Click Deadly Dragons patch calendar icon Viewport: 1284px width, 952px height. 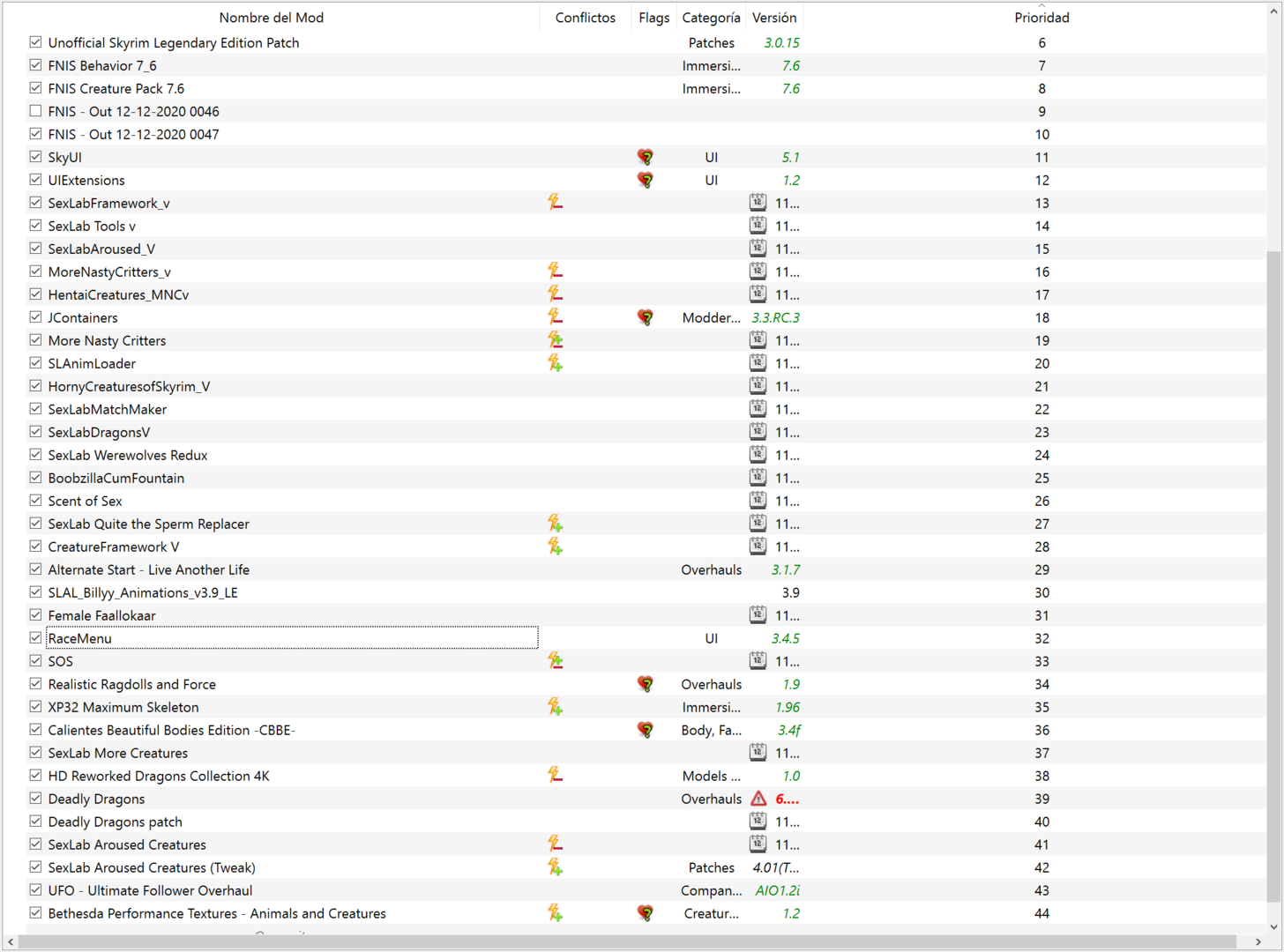click(758, 822)
